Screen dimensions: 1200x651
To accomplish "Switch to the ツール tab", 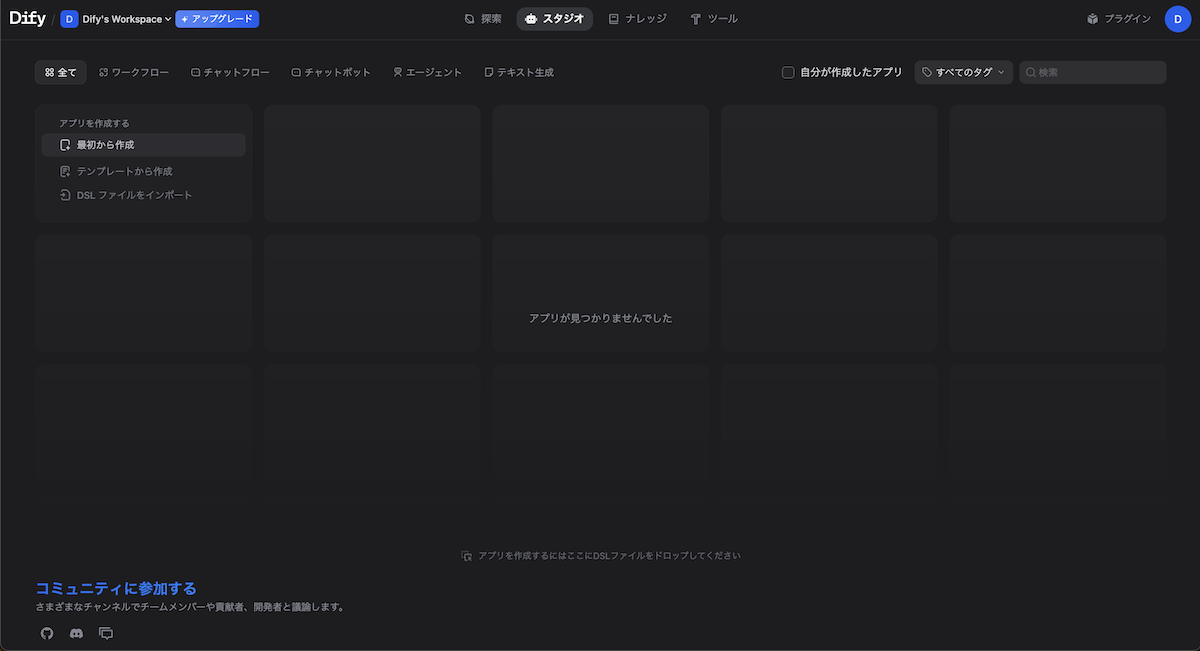I will point(714,19).
